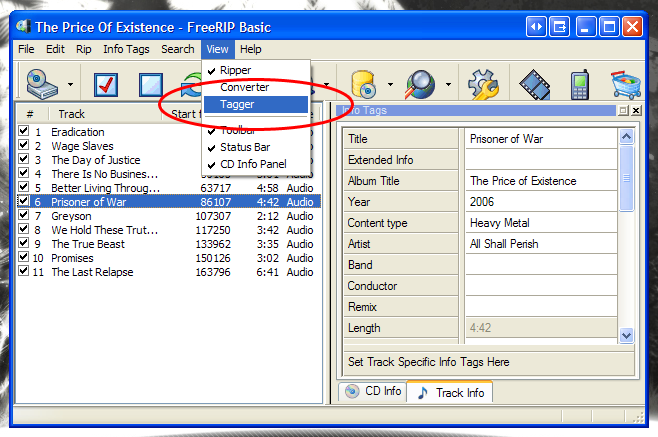Screen dimensions: 658x437
Task: Uncheck The True Beast checkbox
Action: click(x=24, y=243)
